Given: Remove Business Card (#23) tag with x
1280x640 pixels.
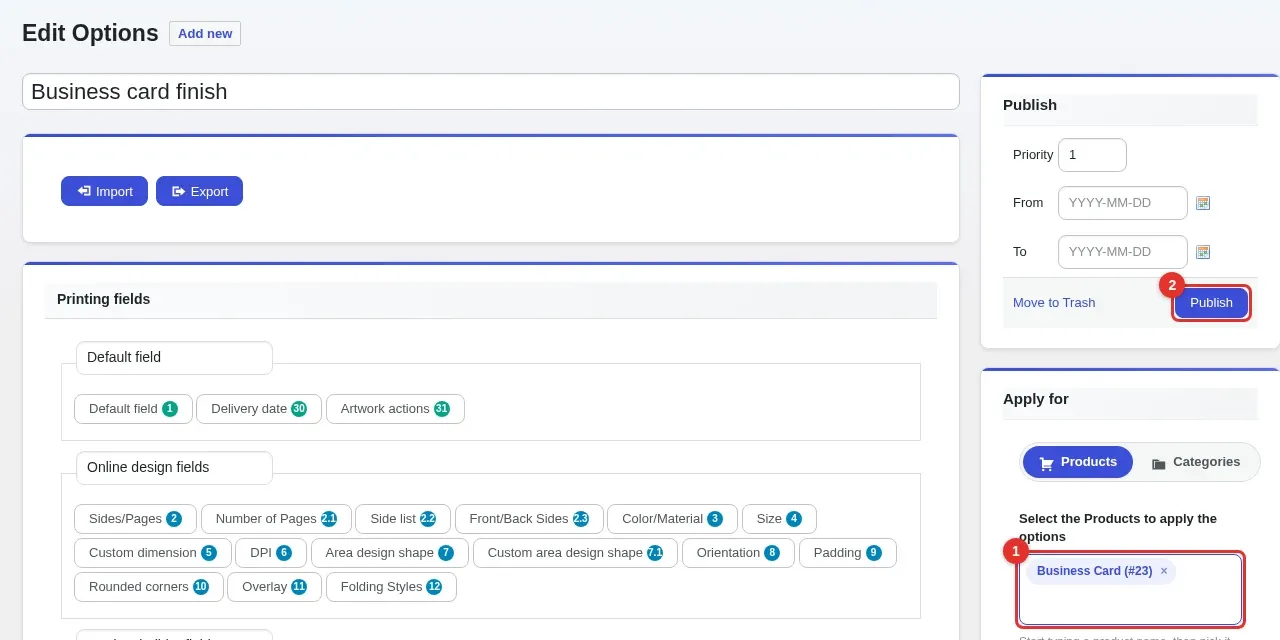Looking at the screenshot, I should (x=1163, y=571).
